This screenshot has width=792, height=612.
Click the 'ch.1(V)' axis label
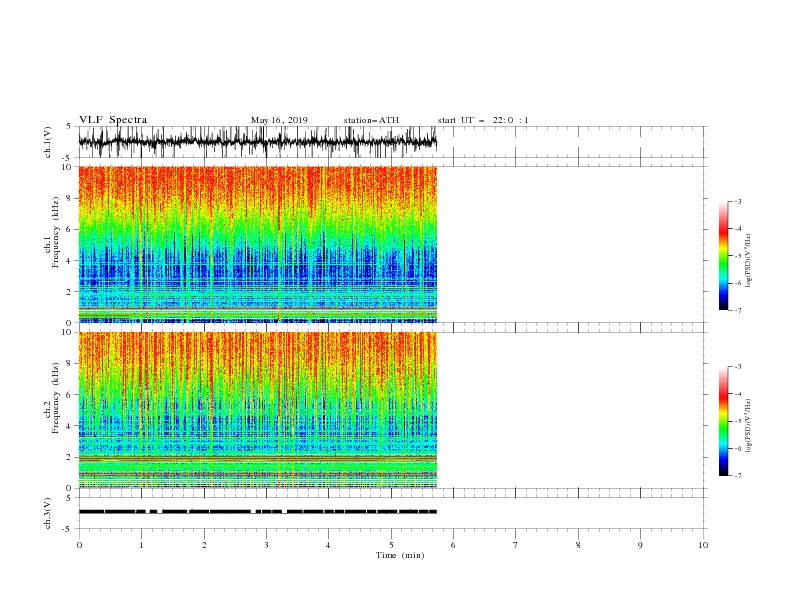tap(48, 142)
